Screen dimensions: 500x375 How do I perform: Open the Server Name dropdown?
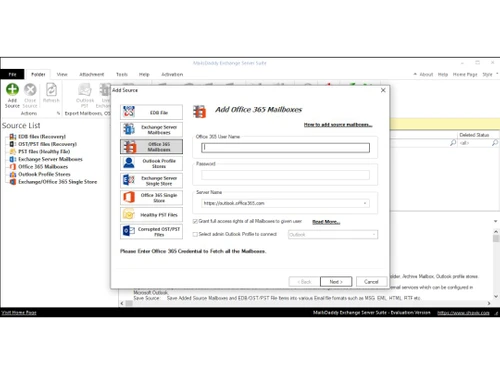coord(365,203)
